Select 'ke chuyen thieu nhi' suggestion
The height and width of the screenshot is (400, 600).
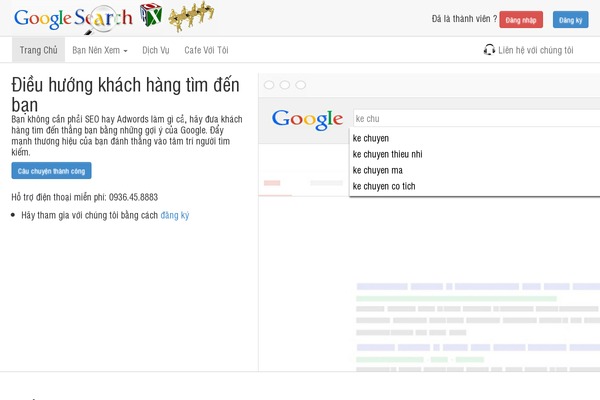(x=387, y=154)
